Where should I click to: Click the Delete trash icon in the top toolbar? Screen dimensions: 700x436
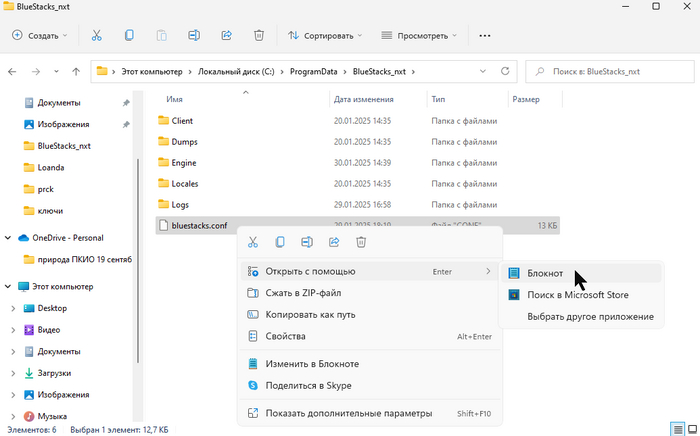click(259, 36)
